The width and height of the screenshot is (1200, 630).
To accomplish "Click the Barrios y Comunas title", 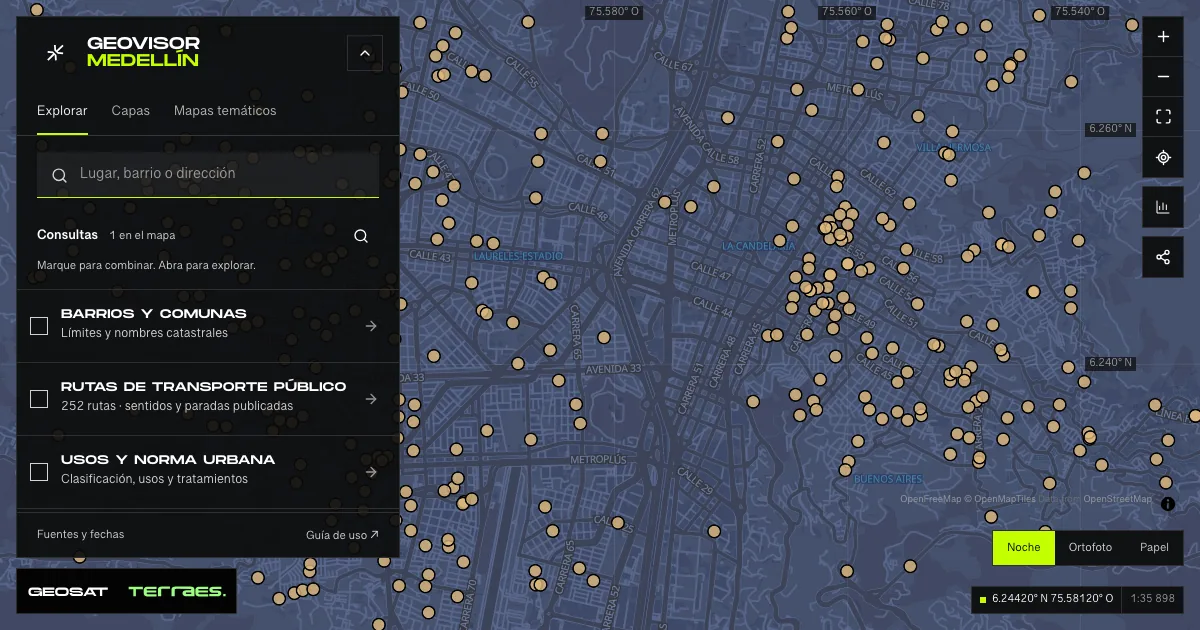I will tap(154, 313).
